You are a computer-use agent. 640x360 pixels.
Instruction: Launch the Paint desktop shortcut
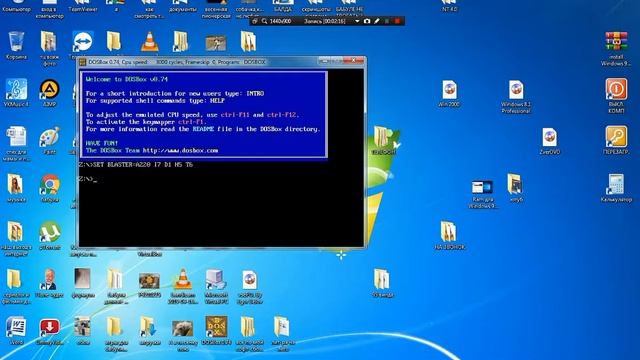point(50,137)
